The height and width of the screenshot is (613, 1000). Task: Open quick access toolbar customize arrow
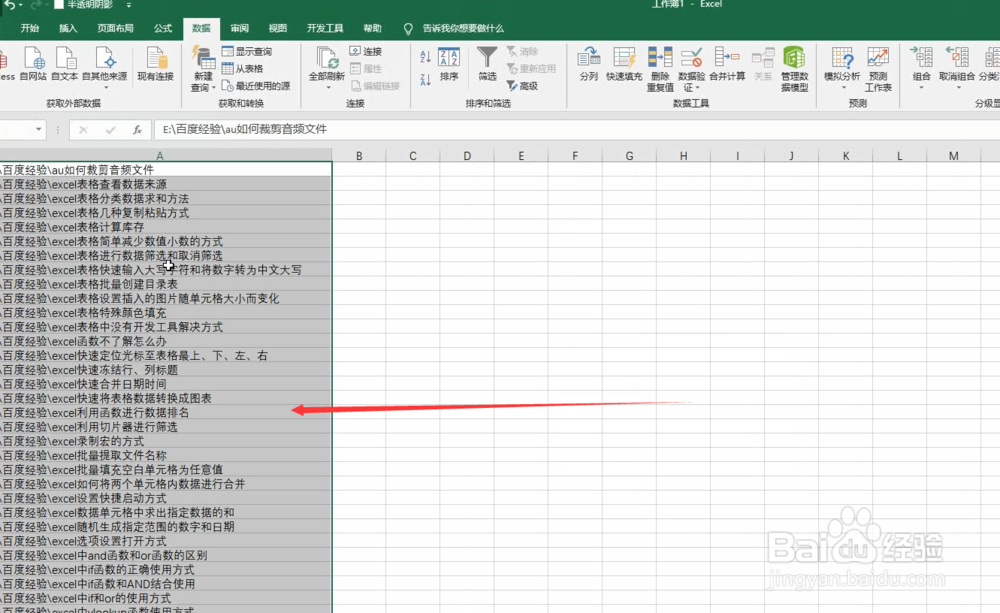129,4
